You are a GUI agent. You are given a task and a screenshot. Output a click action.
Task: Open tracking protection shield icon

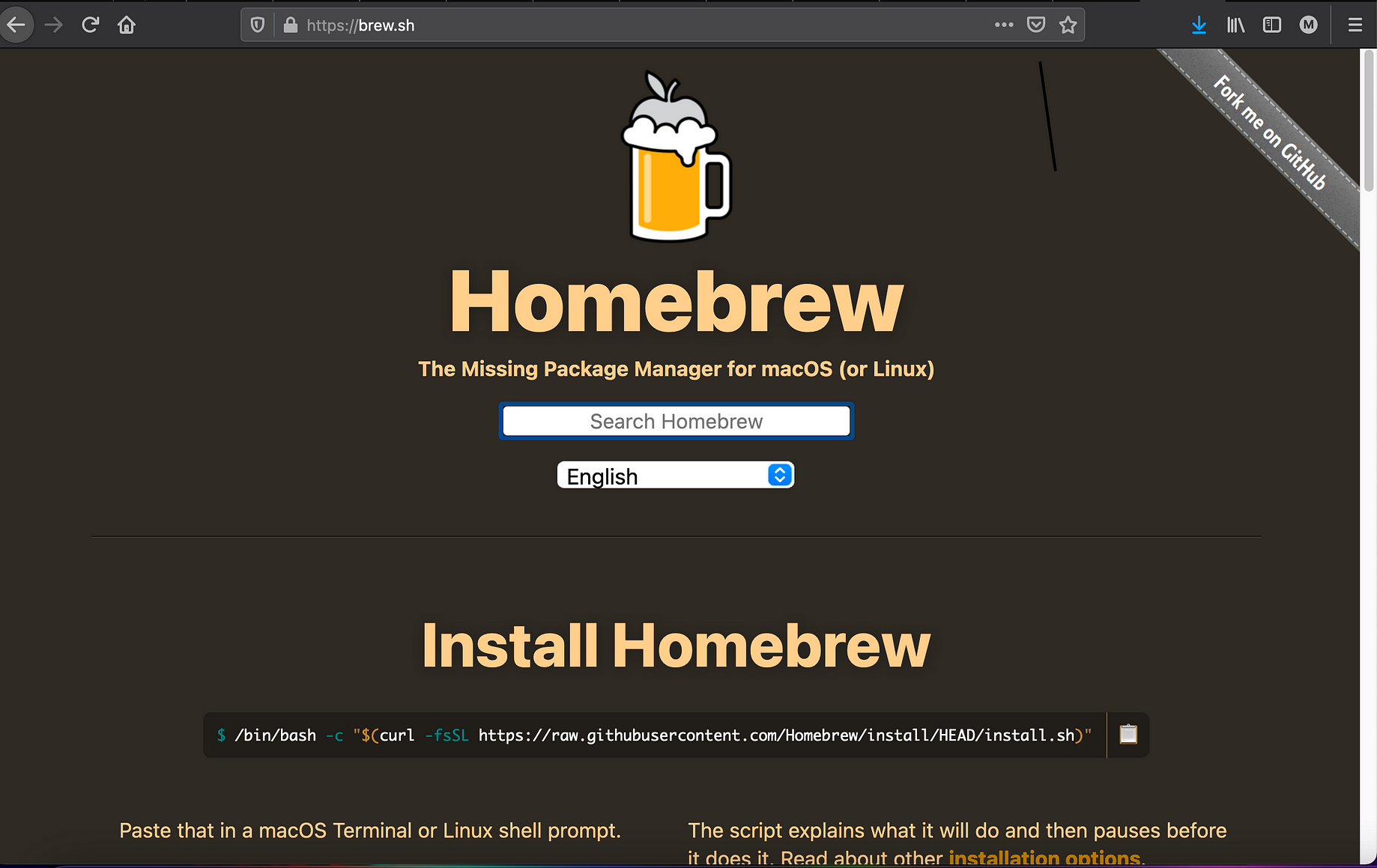point(257,25)
